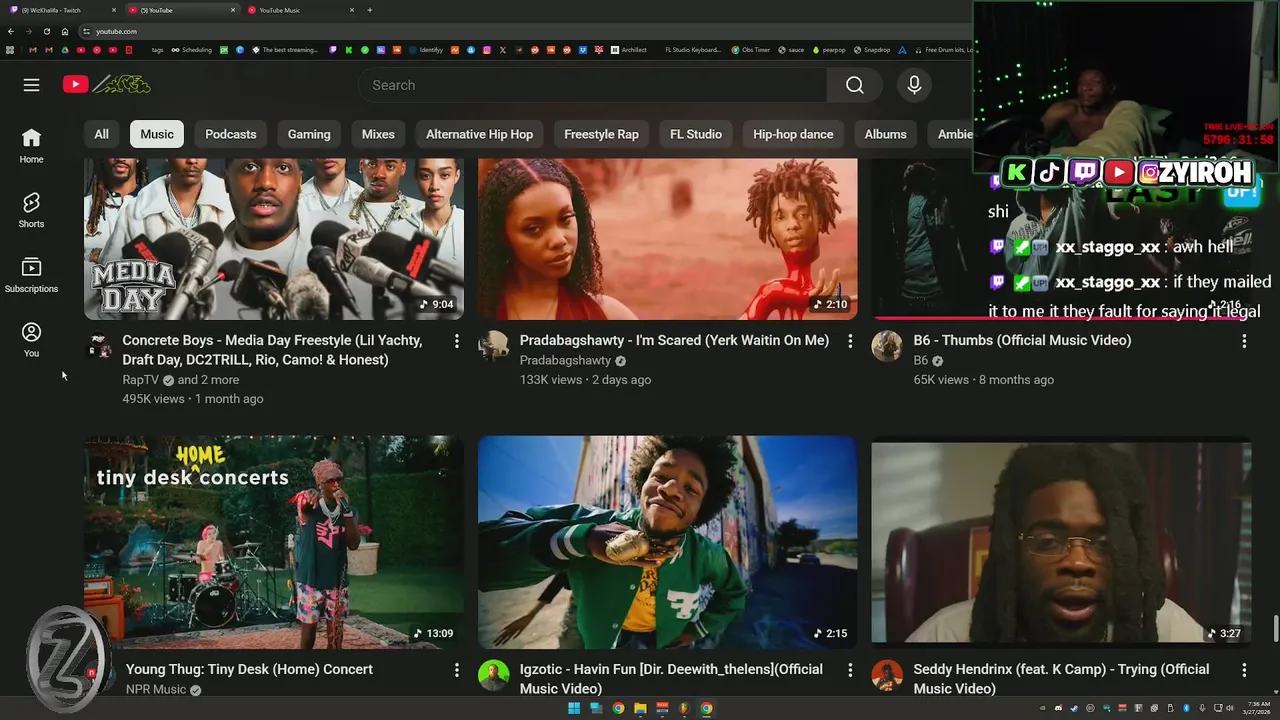This screenshot has height=720, width=1280.
Task: Play the Igzotic Havin Fun thumbnail
Action: coord(667,542)
